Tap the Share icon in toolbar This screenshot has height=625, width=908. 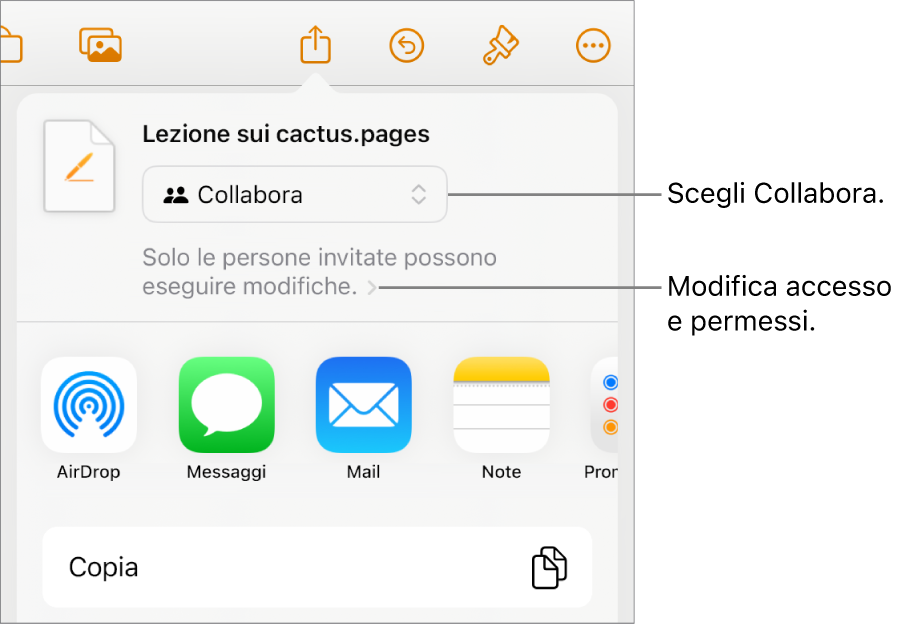[x=315, y=44]
